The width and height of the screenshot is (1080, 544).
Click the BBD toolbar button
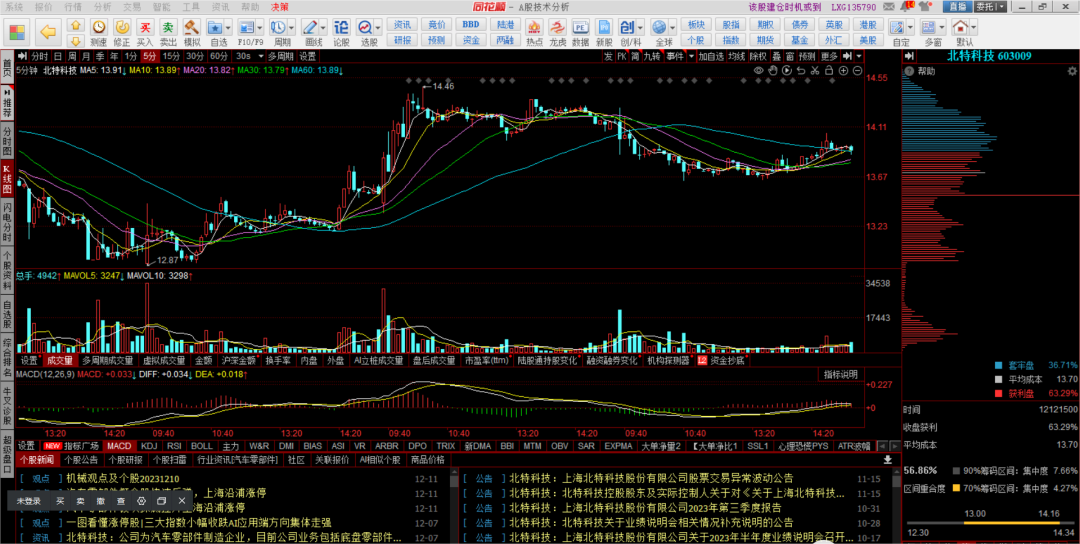point(470,24)
